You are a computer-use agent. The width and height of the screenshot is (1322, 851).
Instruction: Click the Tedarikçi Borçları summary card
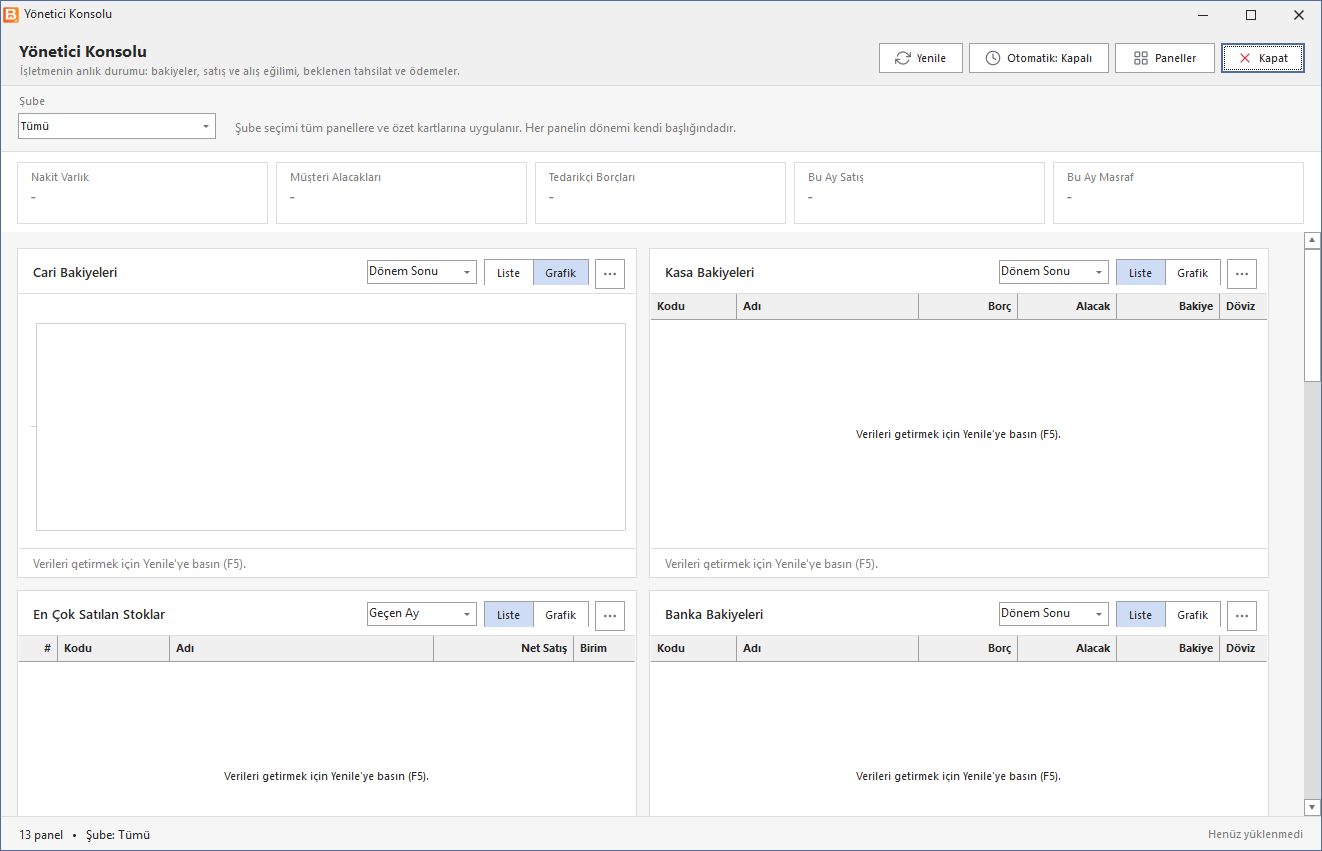pos(661,193)
